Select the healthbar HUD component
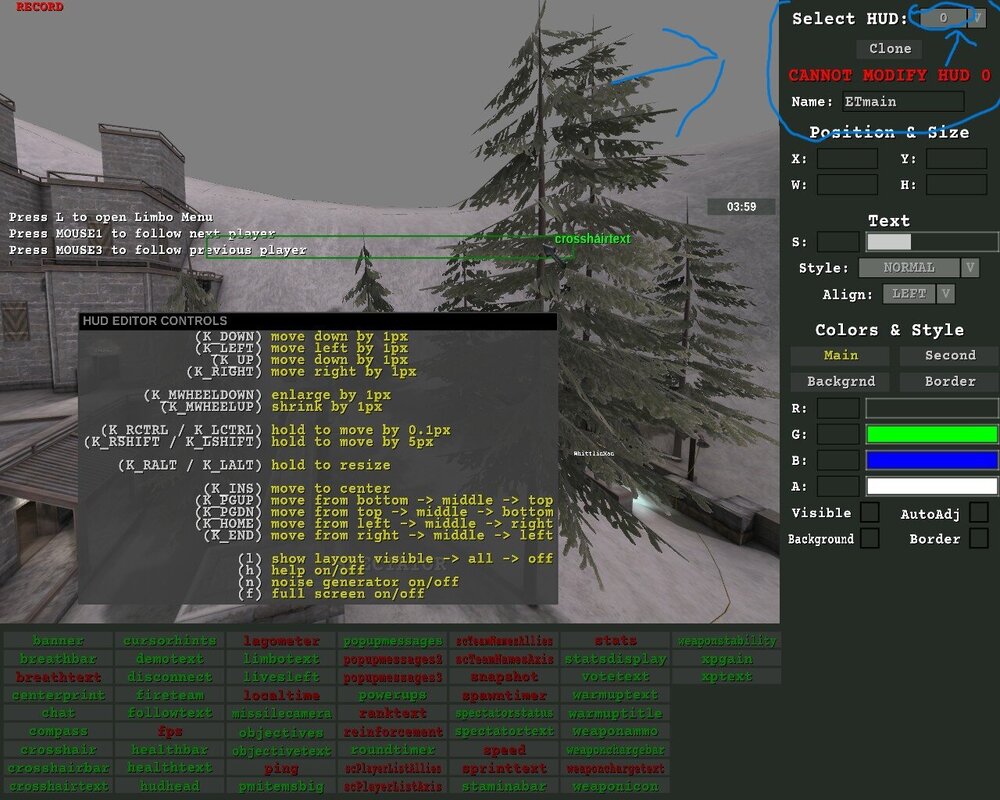The image size is (1000, 800). [x=170, y=750]
